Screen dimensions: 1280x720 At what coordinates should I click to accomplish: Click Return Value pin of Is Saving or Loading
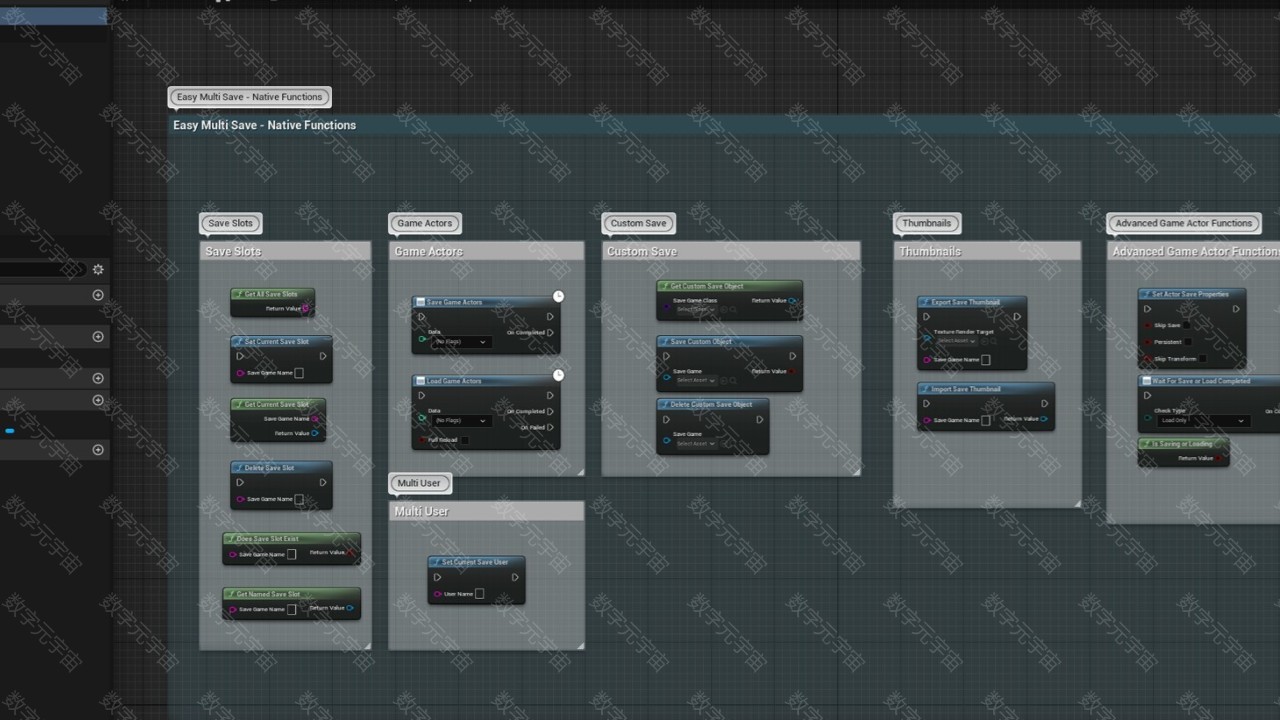[1220, 458]
